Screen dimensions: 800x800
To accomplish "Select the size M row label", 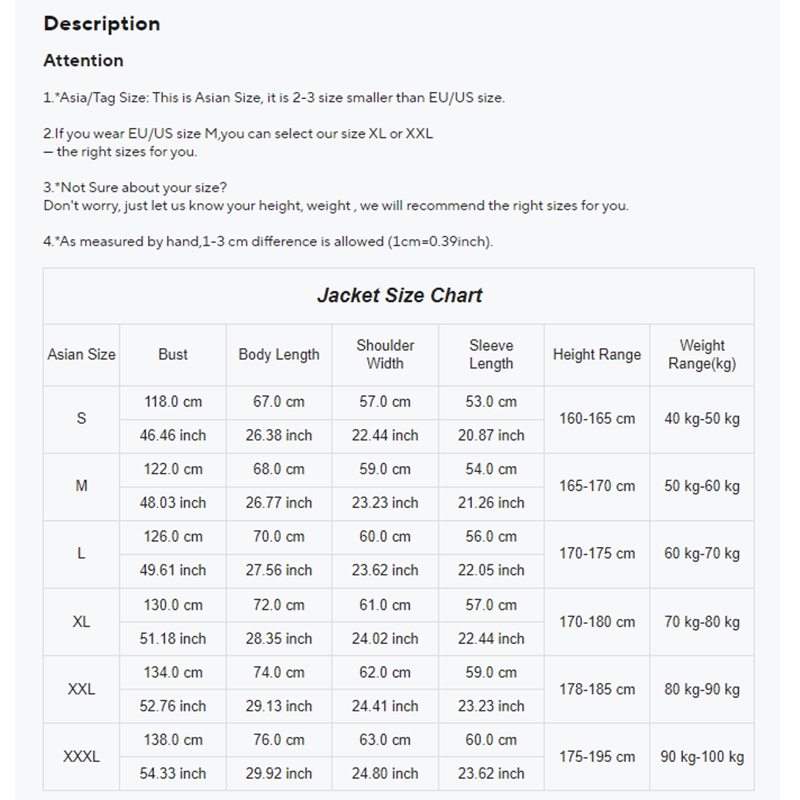I will [82, 486].
